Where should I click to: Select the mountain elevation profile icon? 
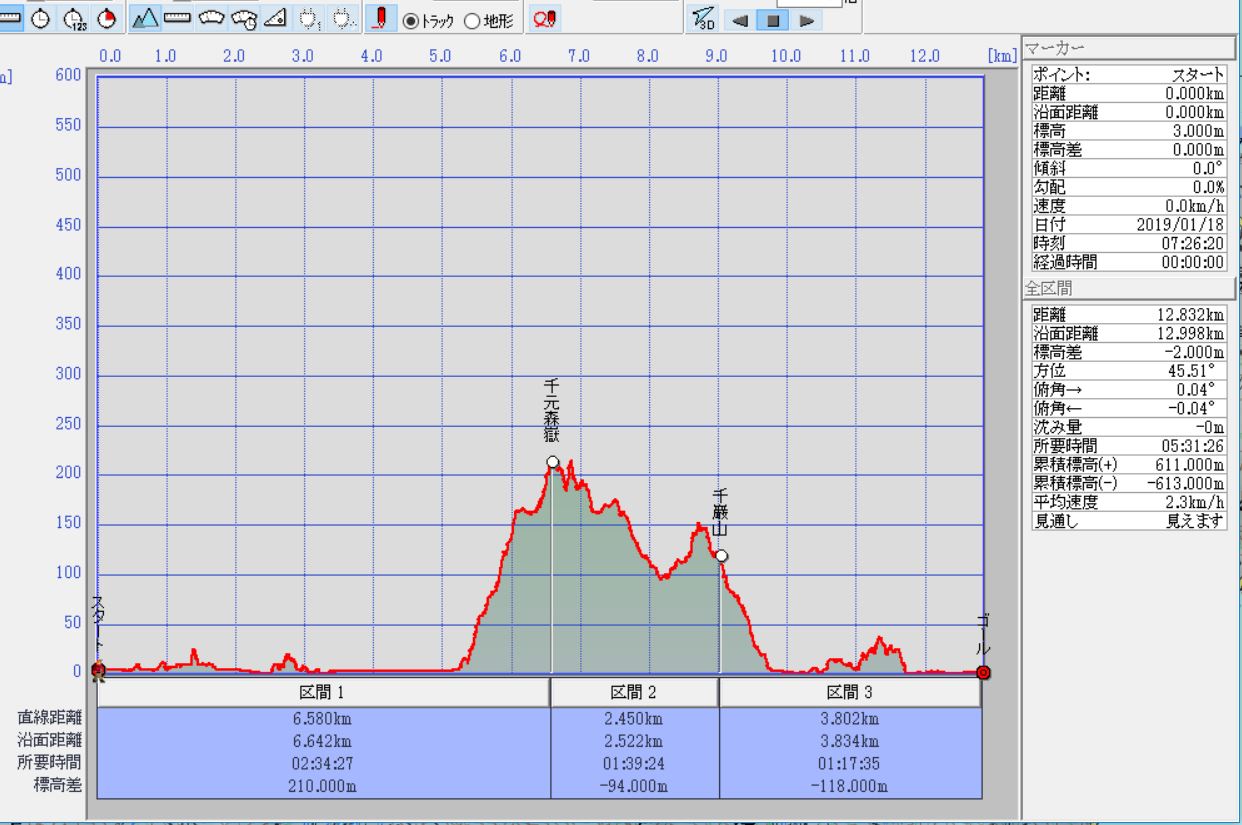146,18
